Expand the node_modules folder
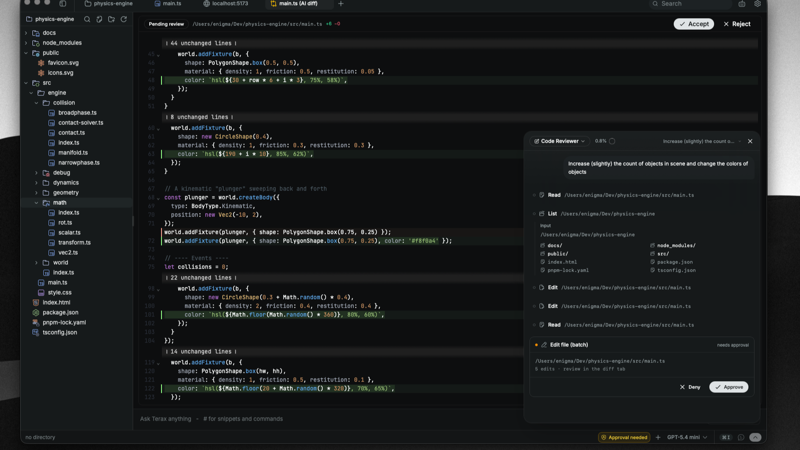800x450 pixels. pyautogui.click(x=26, y=43)
